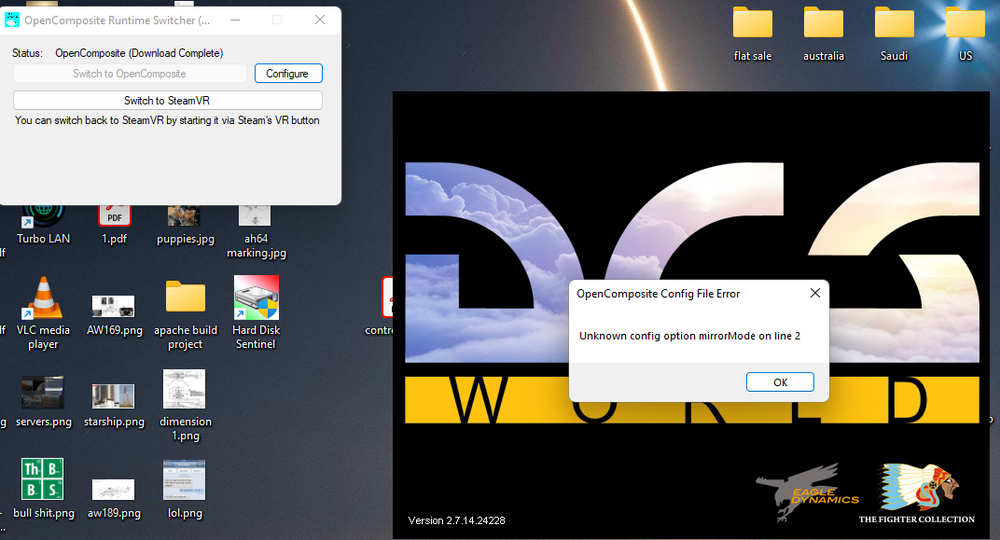Close the OpenComposite Runtime Switcher window
Screen dimensions: 1000x540
[x=320, y=20]
